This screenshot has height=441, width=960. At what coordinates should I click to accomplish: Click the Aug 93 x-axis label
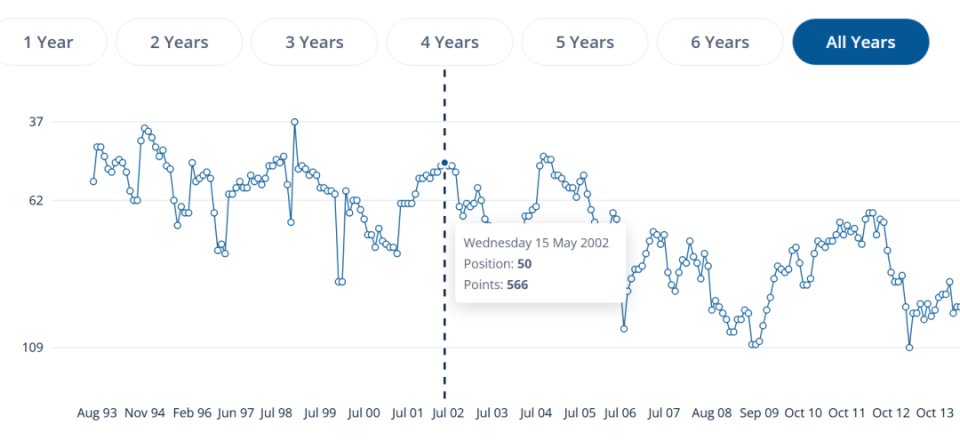pos(97,413)
